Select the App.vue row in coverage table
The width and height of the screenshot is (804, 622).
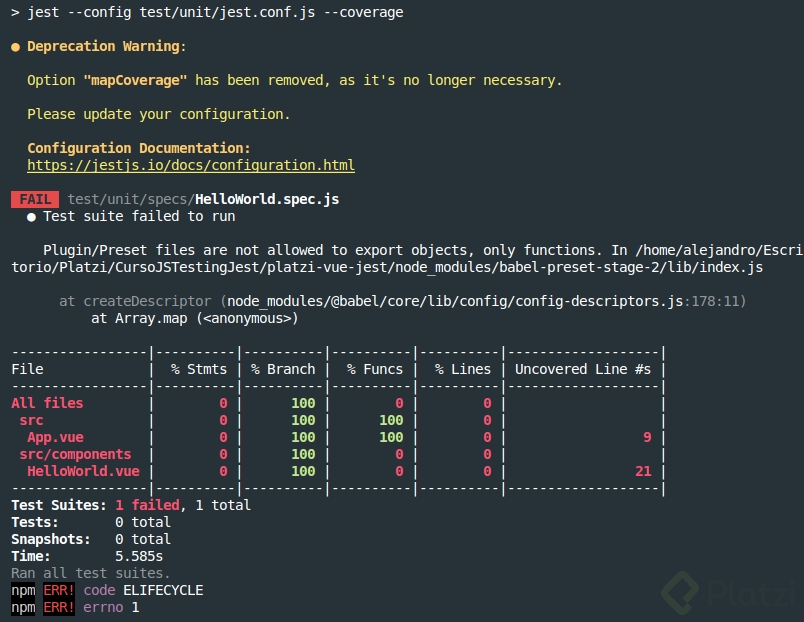pos(55,437)
